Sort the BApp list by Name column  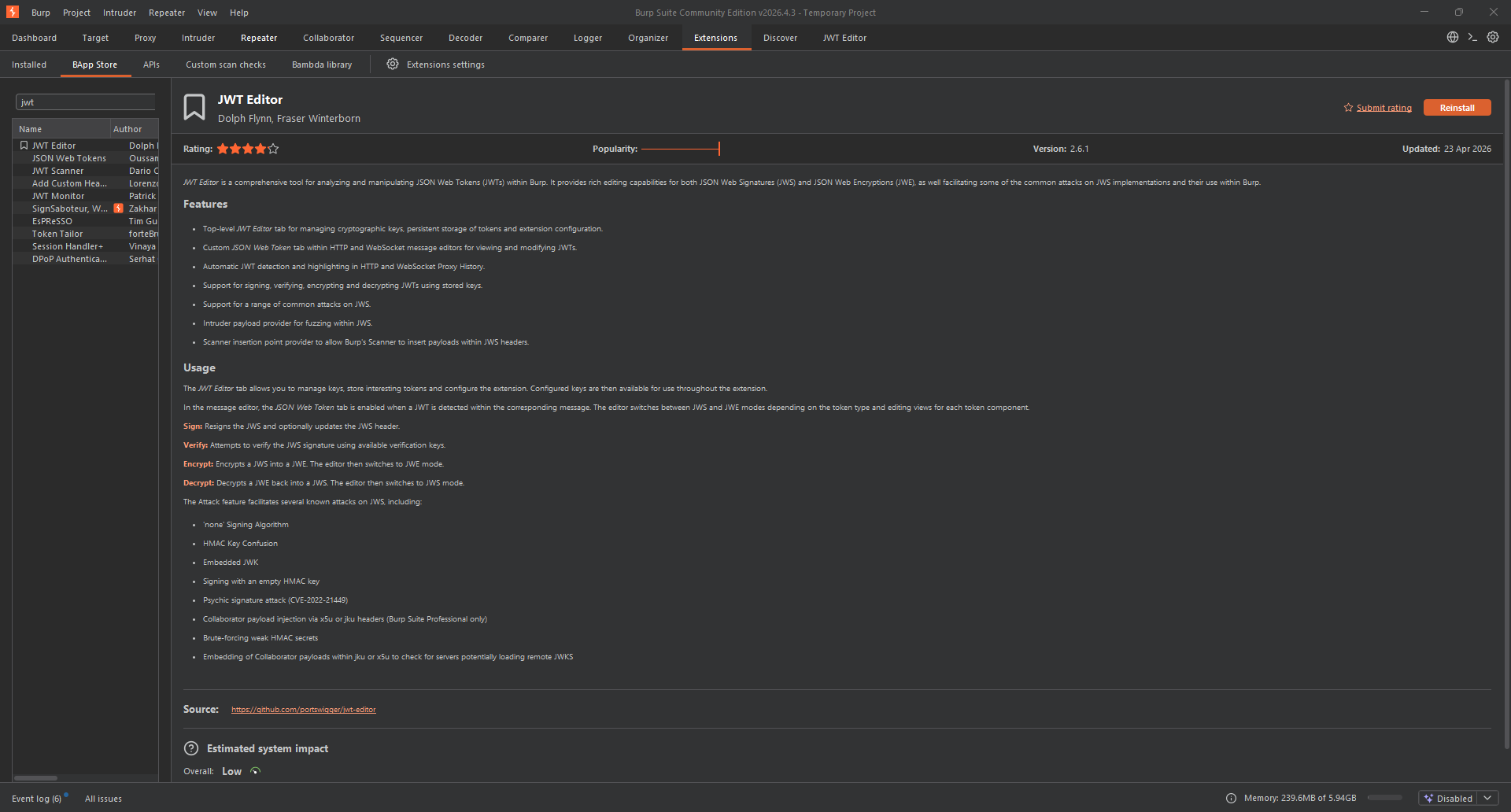tap(61, 129)
